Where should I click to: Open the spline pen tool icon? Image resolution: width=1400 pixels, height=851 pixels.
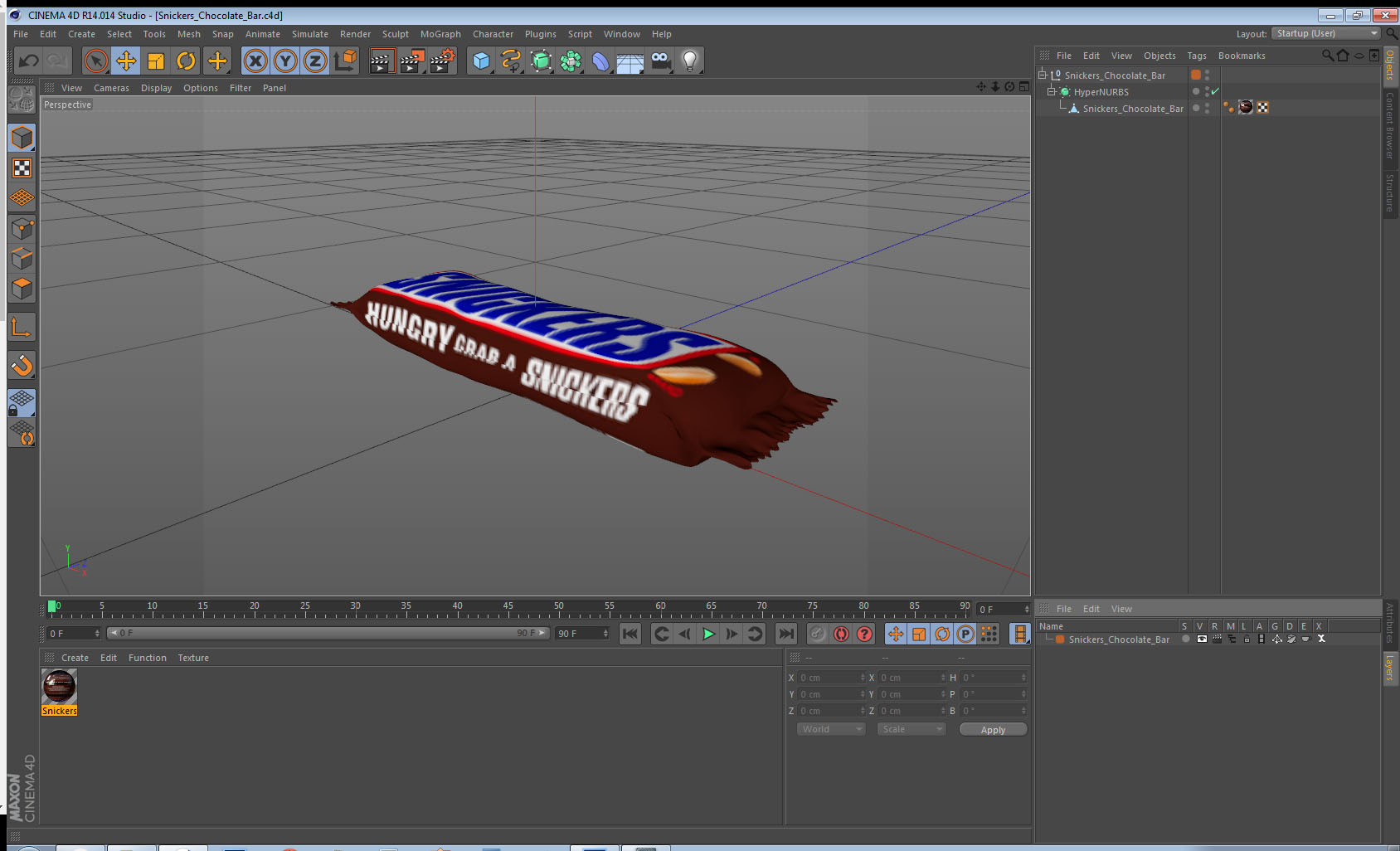(511, 61)
